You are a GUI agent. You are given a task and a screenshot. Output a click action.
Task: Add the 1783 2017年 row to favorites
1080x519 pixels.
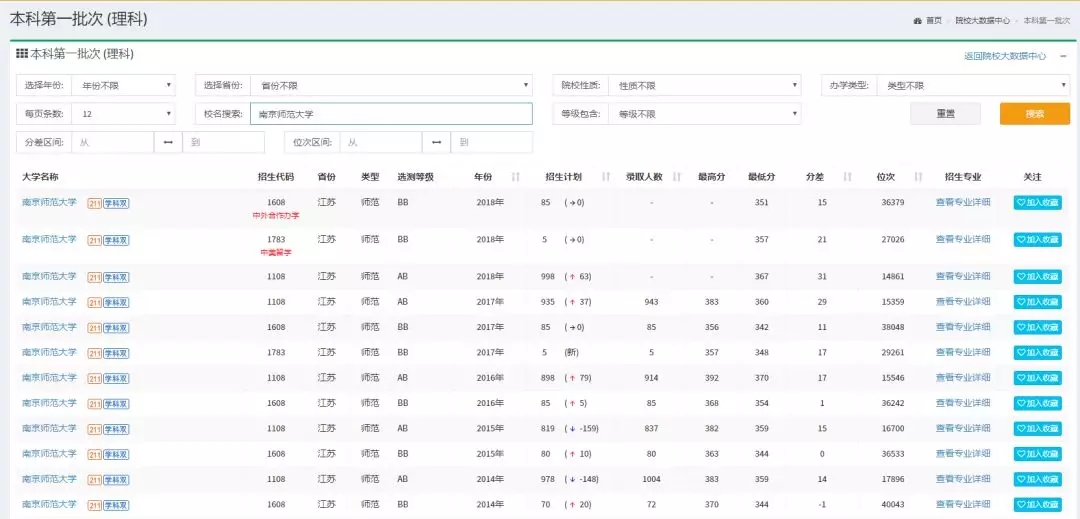pos(1037,352)
